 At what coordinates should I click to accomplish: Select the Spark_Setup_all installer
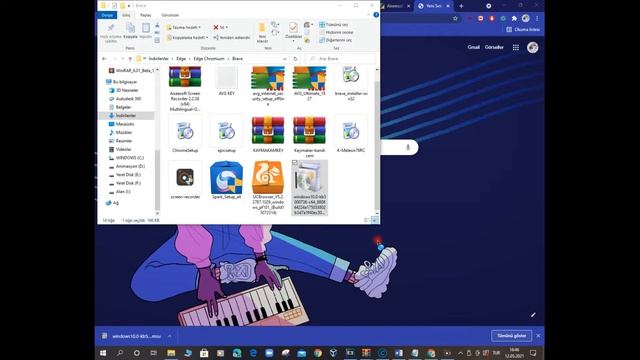pos(227,181)
